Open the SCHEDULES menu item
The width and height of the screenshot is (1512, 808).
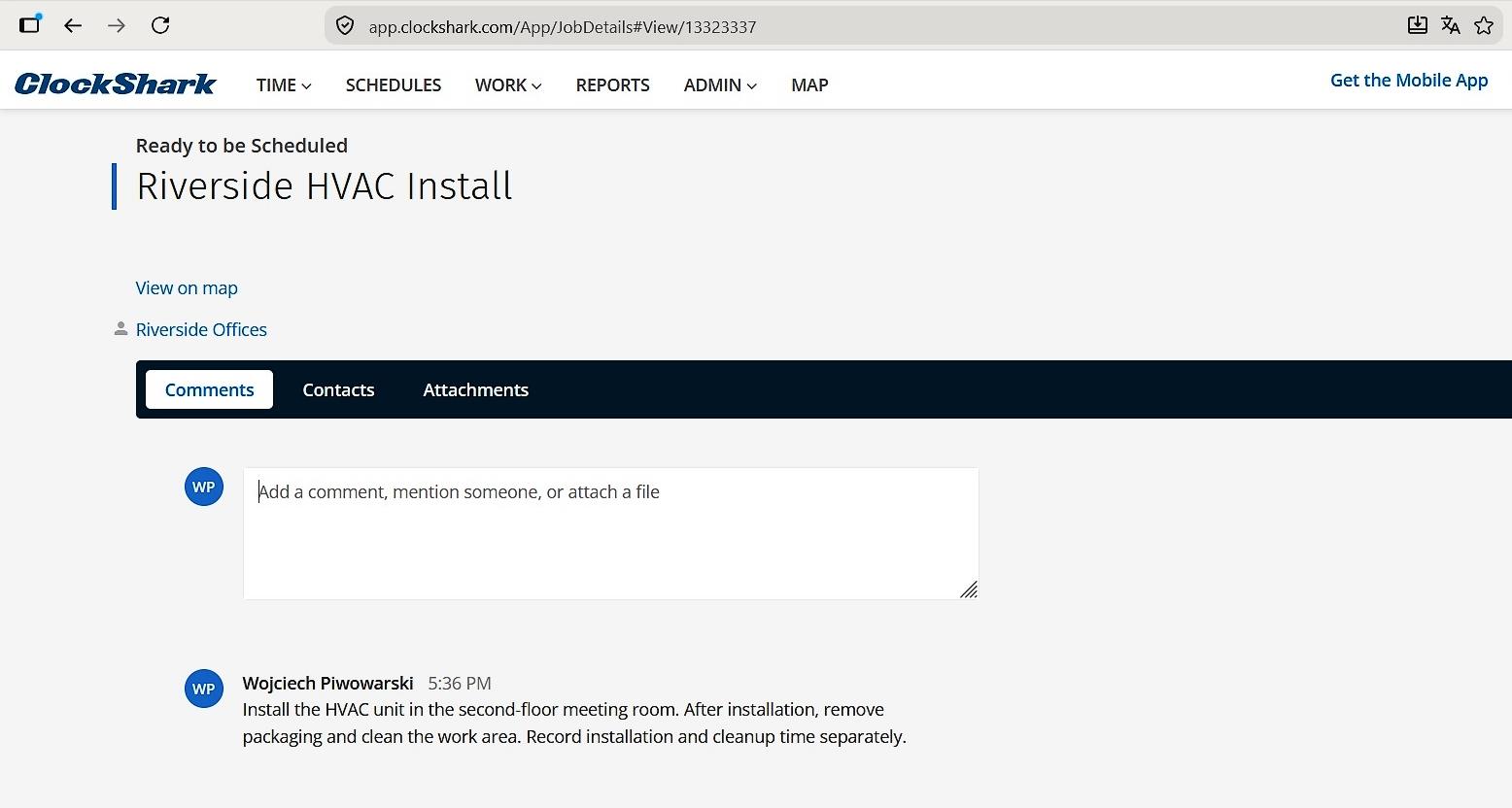(394, 85)
